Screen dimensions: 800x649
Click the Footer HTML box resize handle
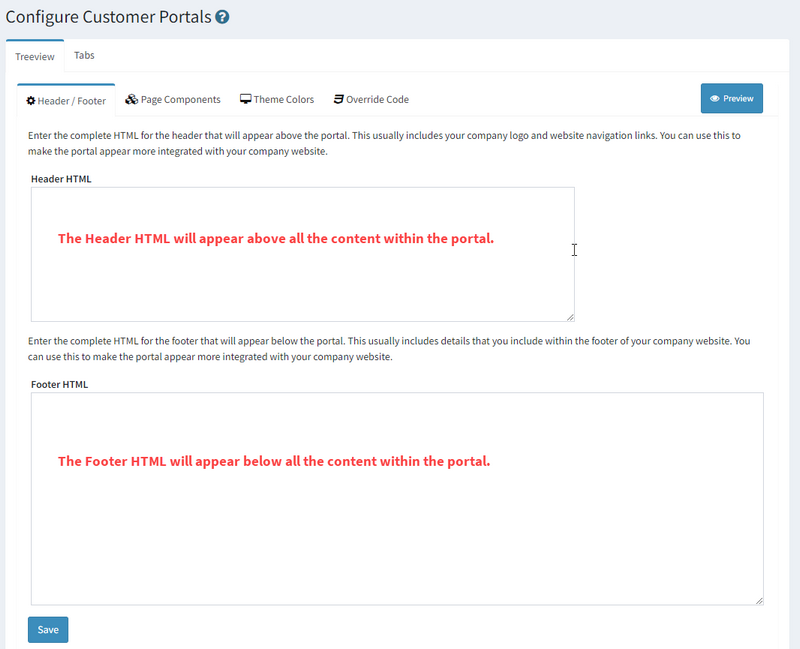(x=759, y=600)
